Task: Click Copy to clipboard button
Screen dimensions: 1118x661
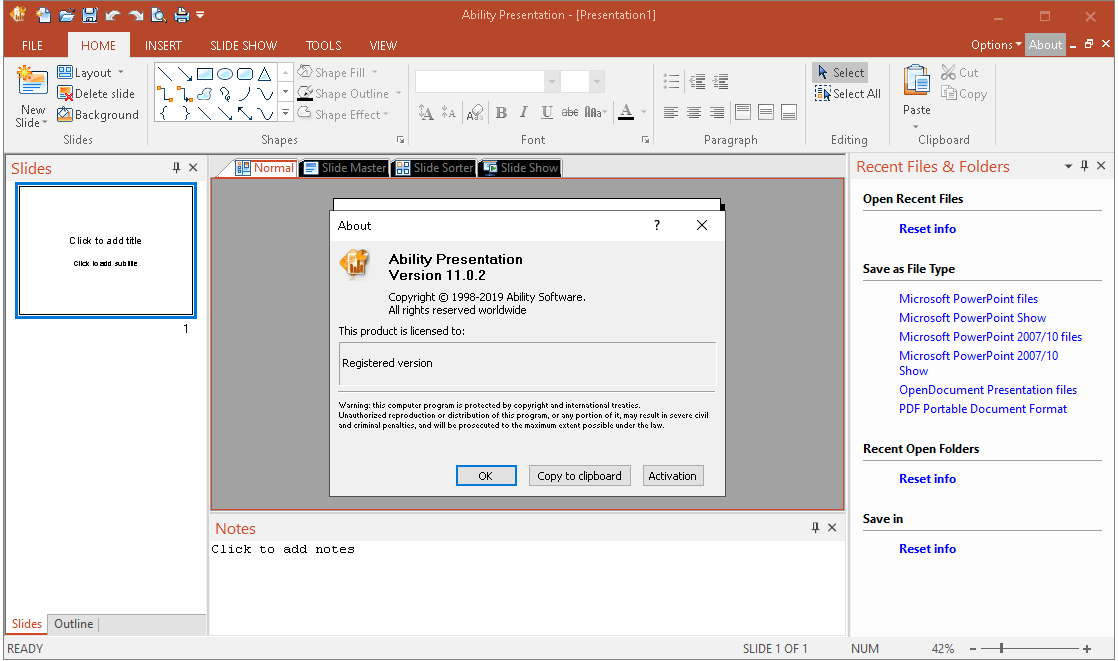Action: tap(579, 476)
